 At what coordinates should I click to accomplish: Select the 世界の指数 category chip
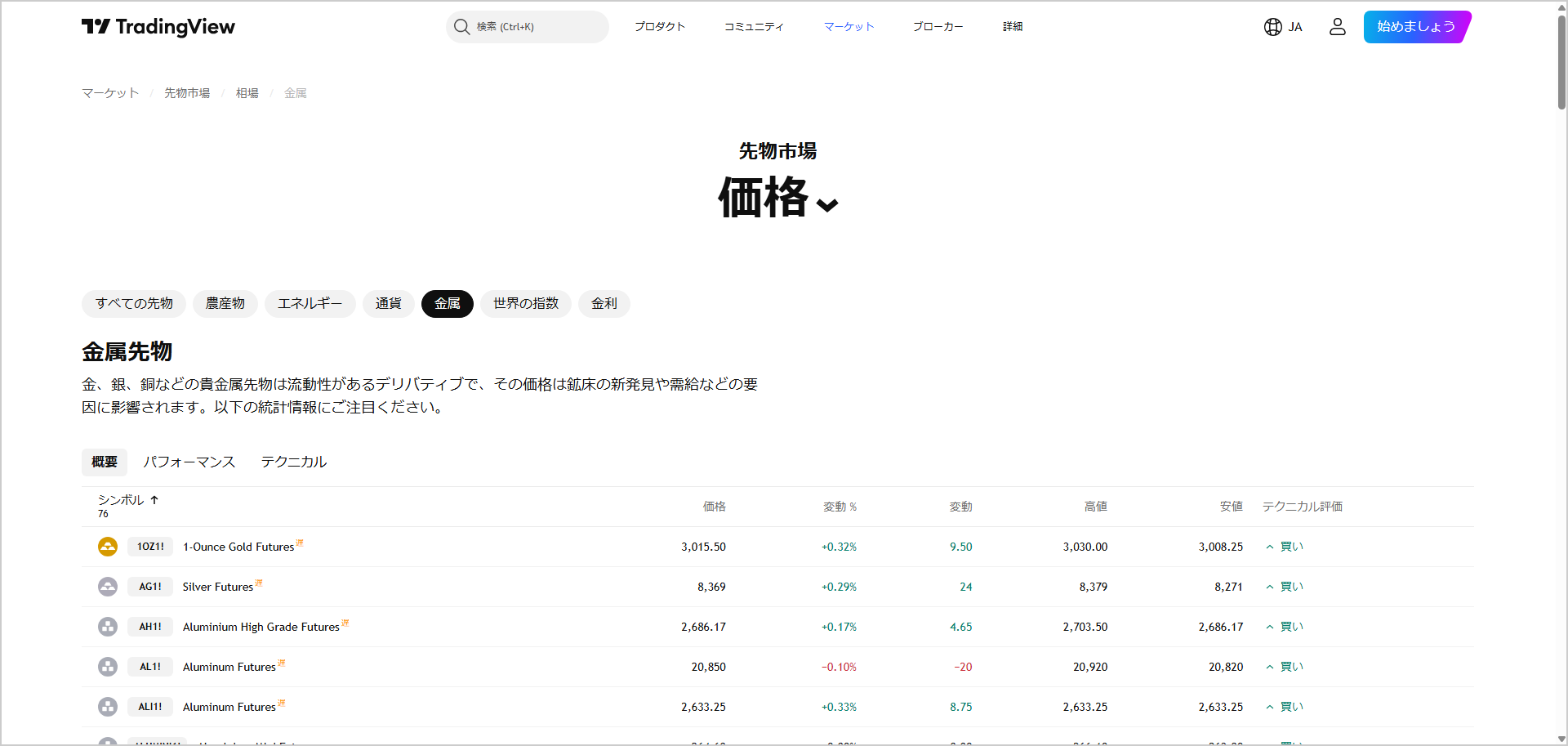(525, 304)
